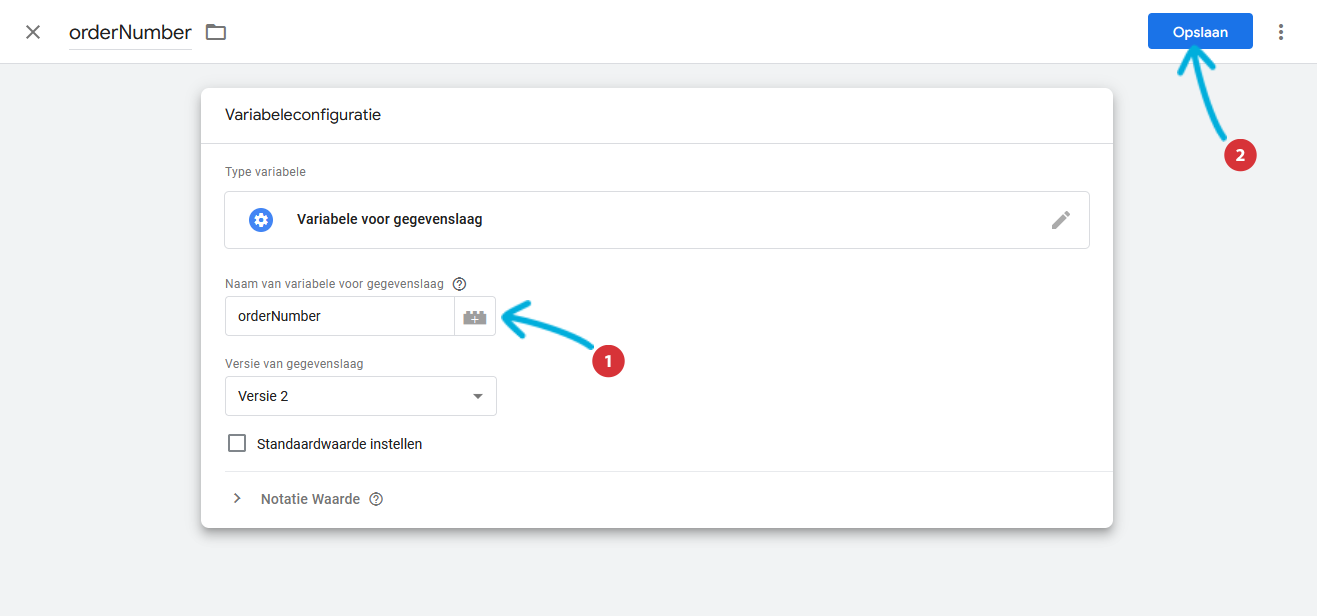Click the Standaardwaarde instellen label text
Image resolution: width=1317 pixels, height=616 pixels.
coord(340,444)
